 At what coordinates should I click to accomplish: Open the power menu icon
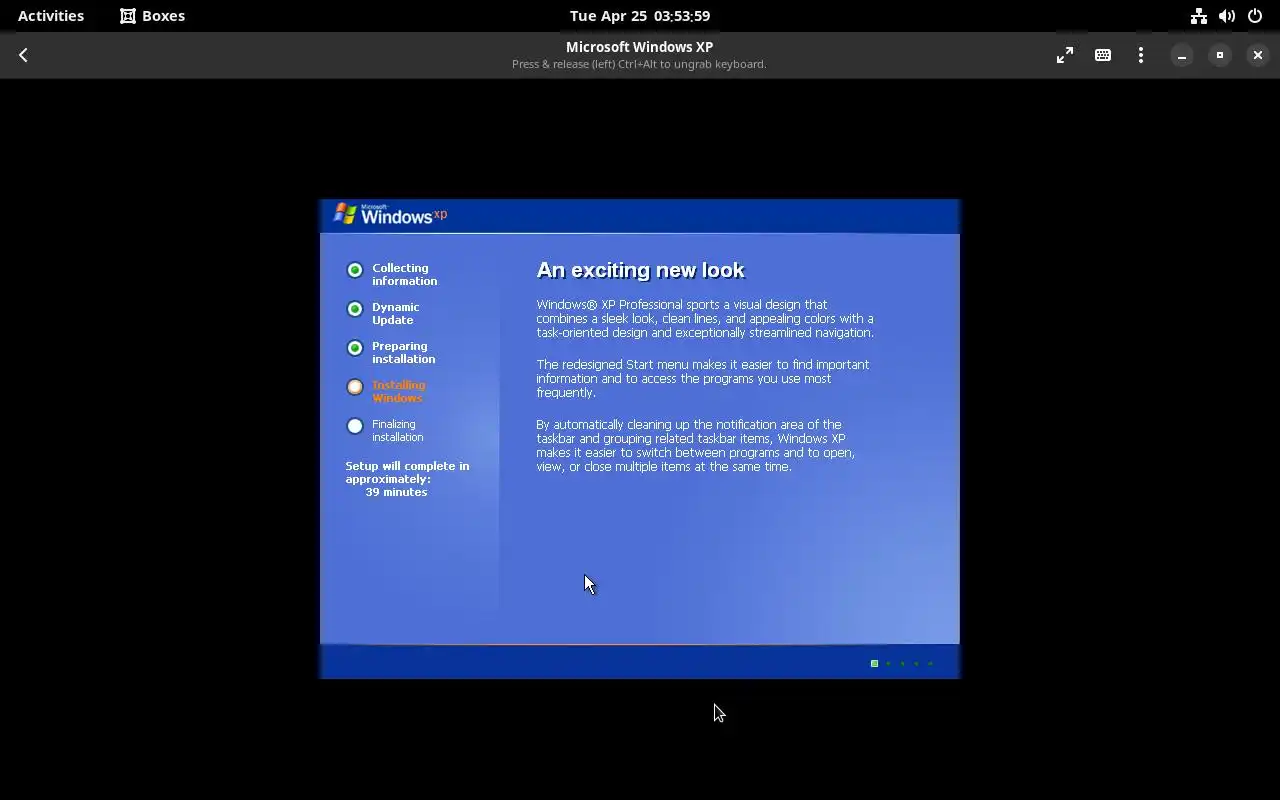click(x=1255, y=15)
